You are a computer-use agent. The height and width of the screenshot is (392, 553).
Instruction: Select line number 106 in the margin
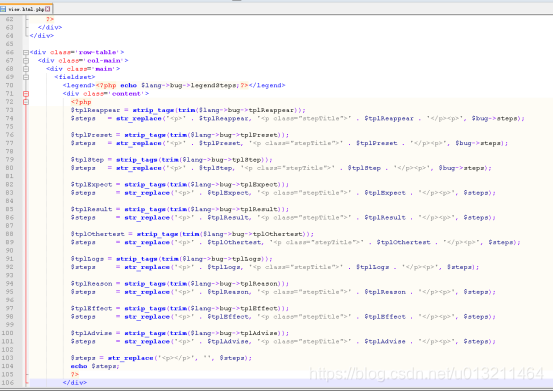7,382
